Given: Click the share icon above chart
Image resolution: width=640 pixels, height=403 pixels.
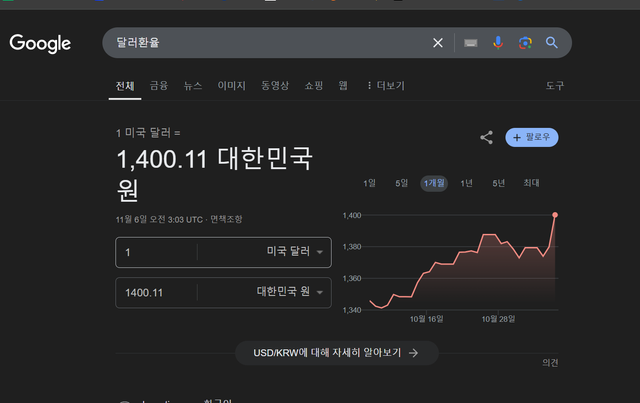Looking at the screenshot, I should point(487,137).
